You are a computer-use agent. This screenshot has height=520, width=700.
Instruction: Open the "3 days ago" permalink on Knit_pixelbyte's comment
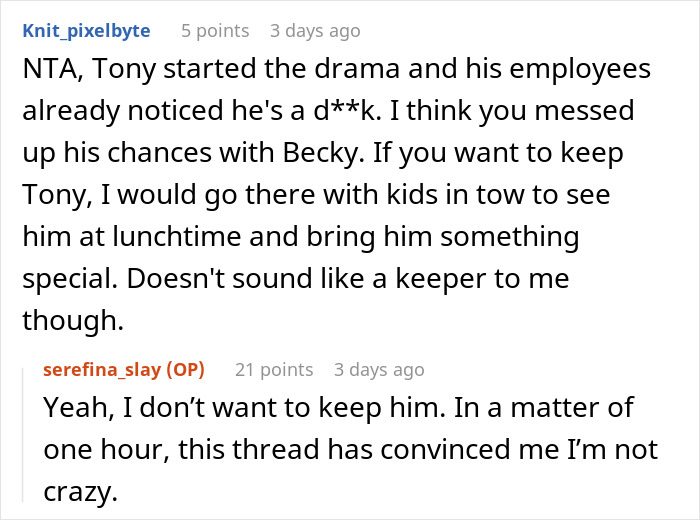(315, 31)
